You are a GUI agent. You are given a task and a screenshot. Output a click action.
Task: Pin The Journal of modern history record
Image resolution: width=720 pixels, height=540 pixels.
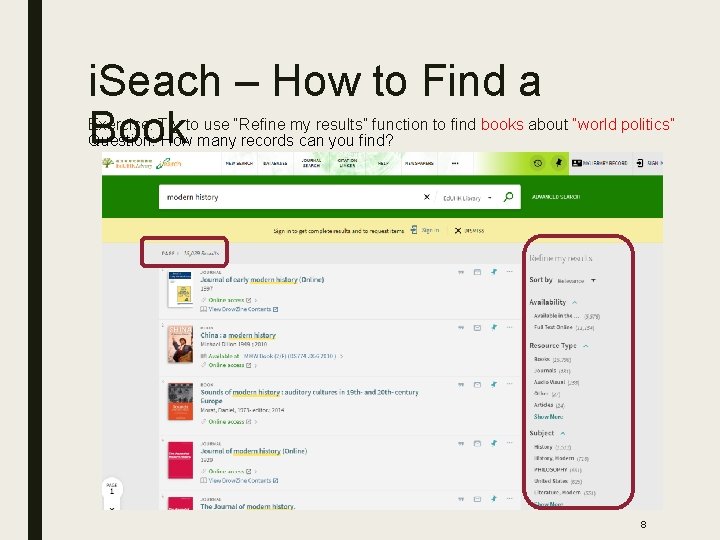(x=494, y=499)
